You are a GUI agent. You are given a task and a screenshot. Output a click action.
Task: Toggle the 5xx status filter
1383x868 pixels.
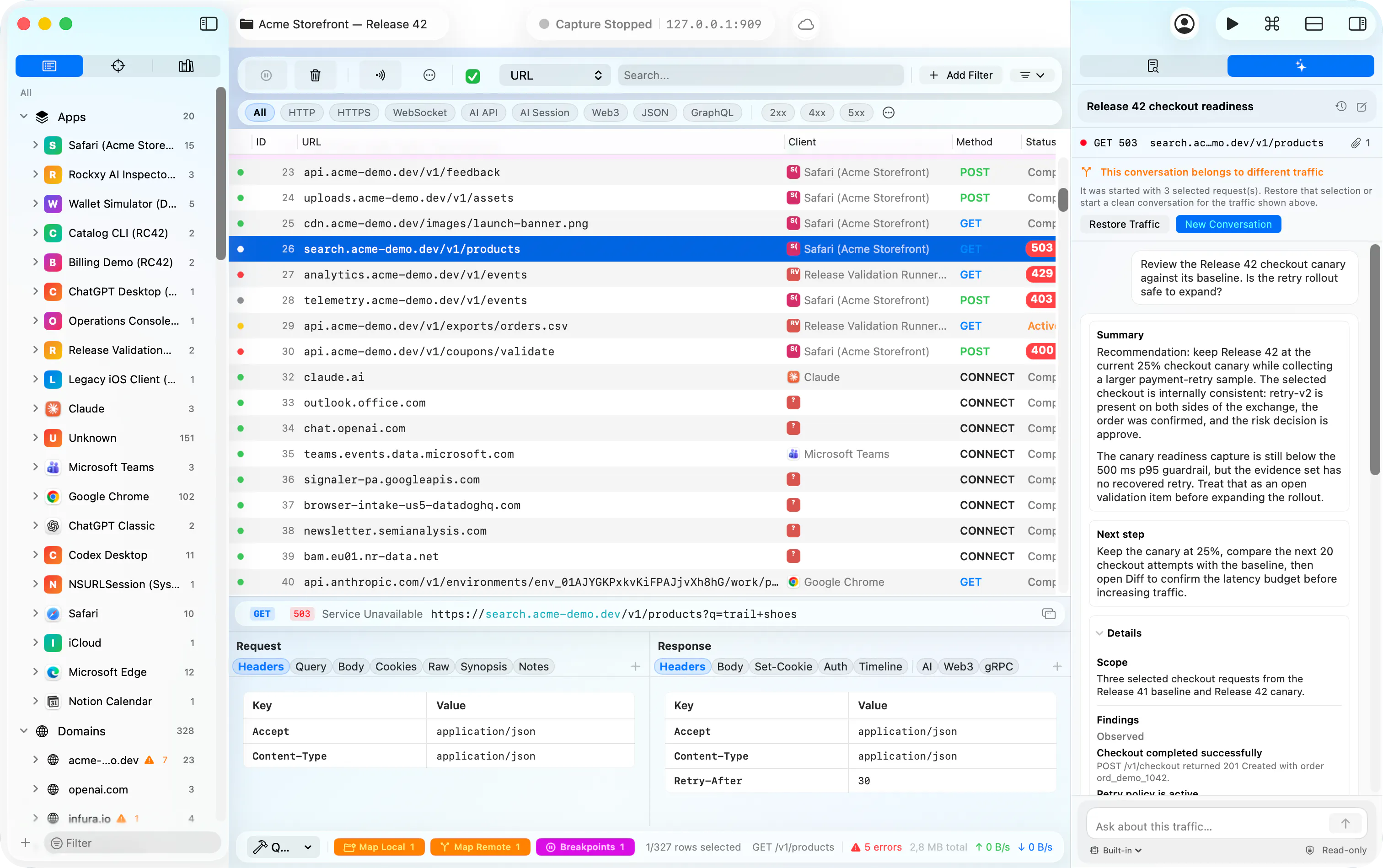(x=856, y=113)
